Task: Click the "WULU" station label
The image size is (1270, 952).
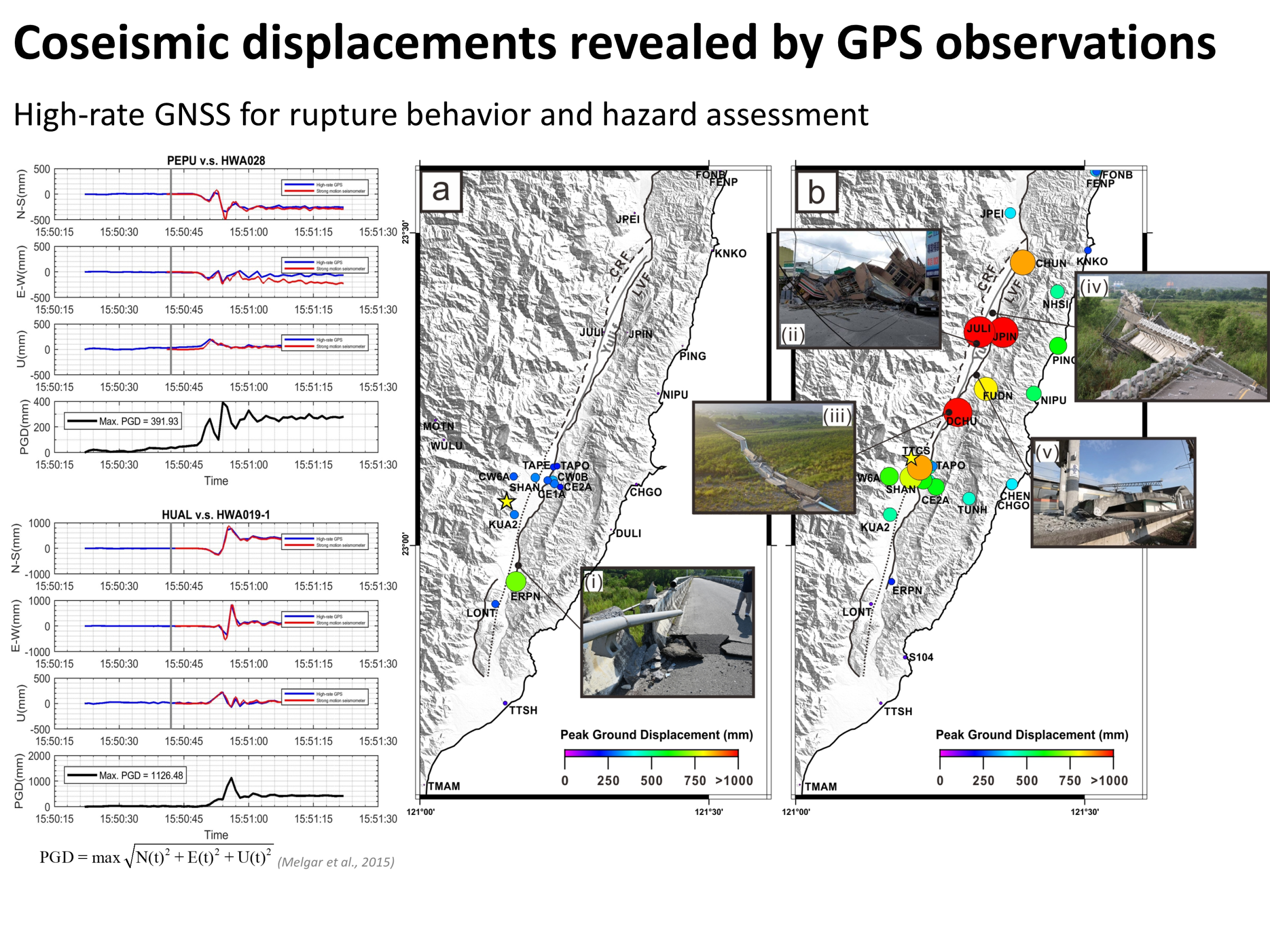Action: click(447, 445)
